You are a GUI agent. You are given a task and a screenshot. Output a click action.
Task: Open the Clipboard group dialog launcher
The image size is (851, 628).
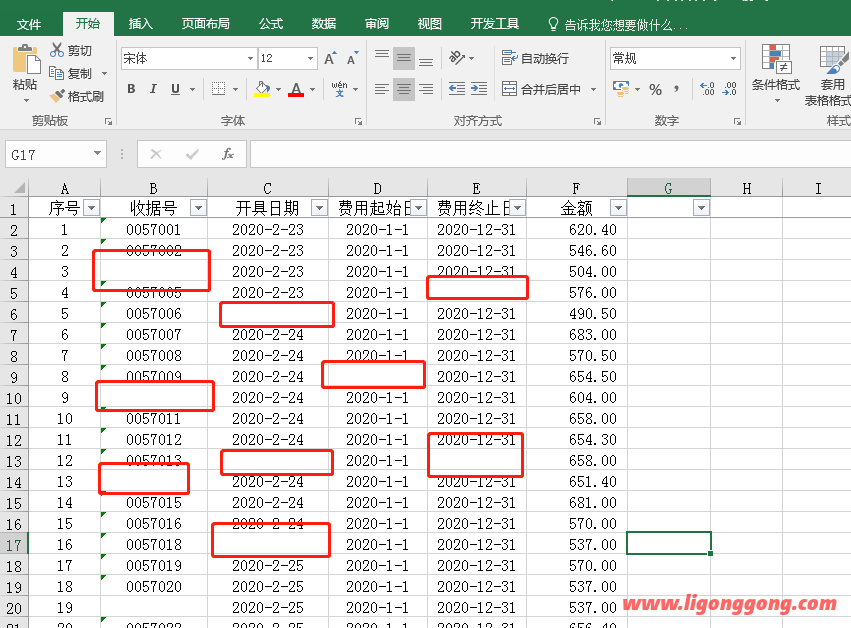coord(109,122)
